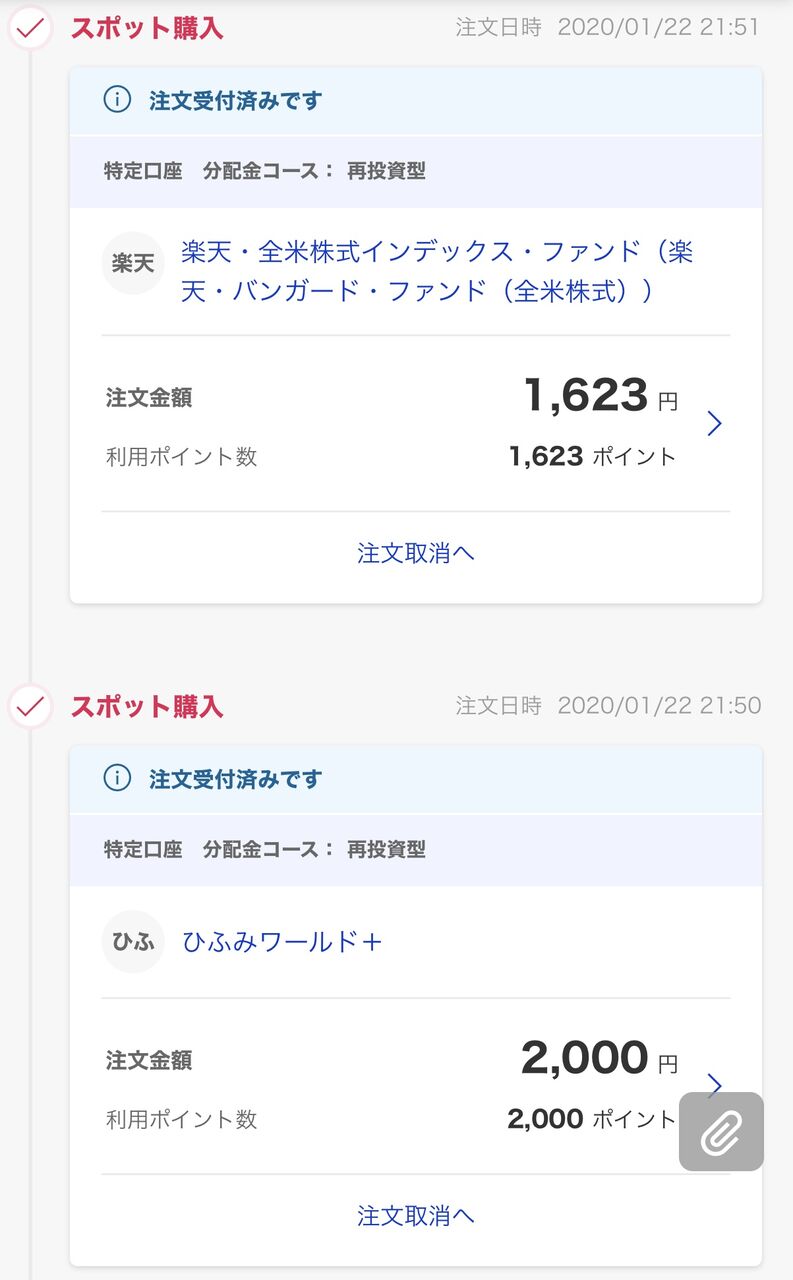The height and width of the screenshot is (1280, 793).
Task: Select the first スポット購入 heading
Action: pos(146,28)
